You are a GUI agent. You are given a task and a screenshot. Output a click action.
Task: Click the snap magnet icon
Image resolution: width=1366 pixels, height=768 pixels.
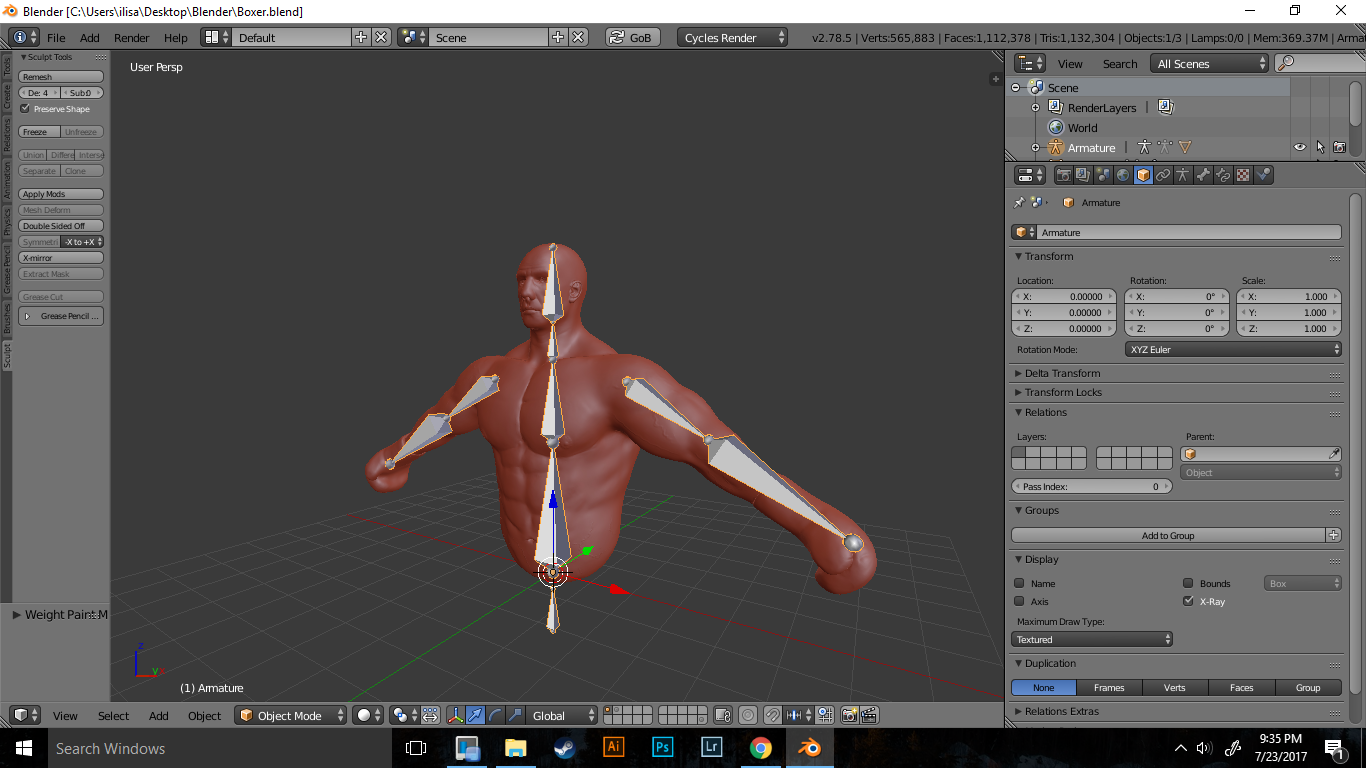point(772,715)
